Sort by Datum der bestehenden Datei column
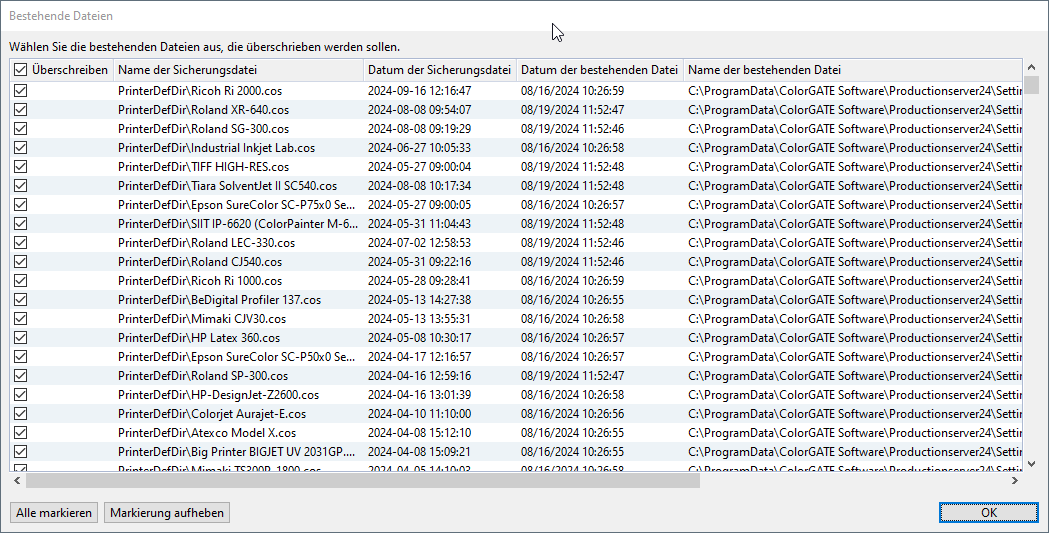The height and width of the screenshot is (533, 1049). 599,70
